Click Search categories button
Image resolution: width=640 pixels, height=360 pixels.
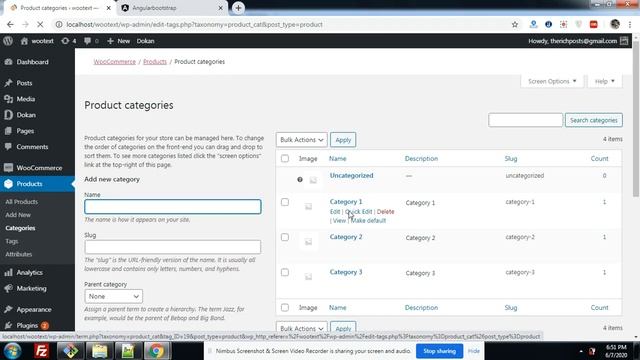pos(593,120)
